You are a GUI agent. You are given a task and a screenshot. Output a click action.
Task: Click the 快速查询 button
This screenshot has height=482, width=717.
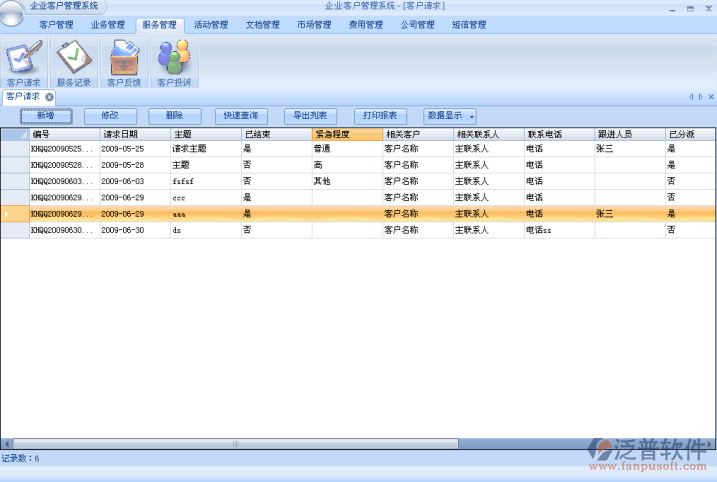pyautogui.click(x=241, y=116)
